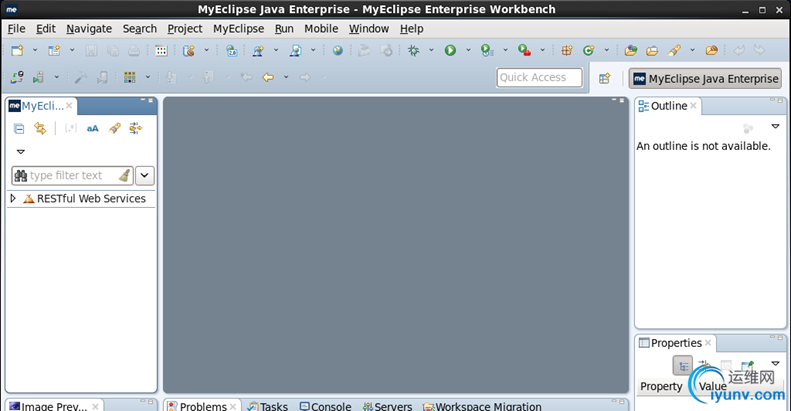Click the New Java Class green C icon
Screen dimensions: 791x411
pyautogui.click(x=588, y=50)
